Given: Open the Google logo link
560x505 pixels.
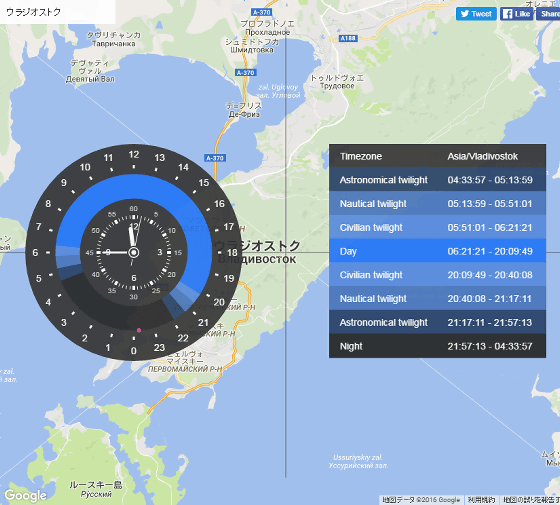Looking at the screenshot, I should coord(25,495).
